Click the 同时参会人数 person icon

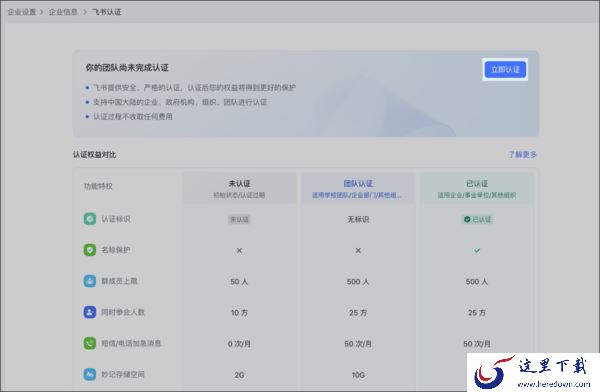(90, 312)
